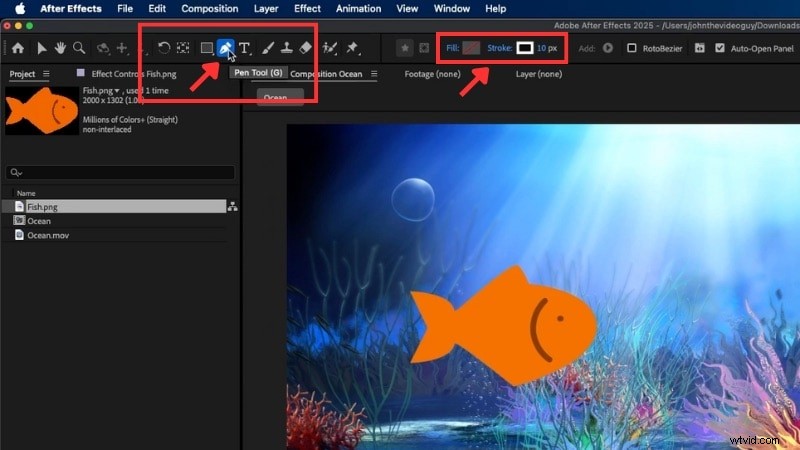This screenshot has height=450, width=800.
Task: Select the Type text tool
Action: point(245,48)
